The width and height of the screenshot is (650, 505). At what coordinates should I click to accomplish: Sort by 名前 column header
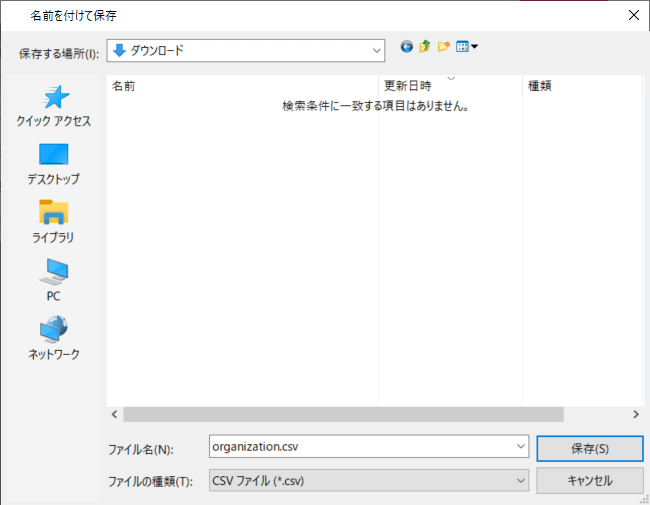click(x=243, y=86)
